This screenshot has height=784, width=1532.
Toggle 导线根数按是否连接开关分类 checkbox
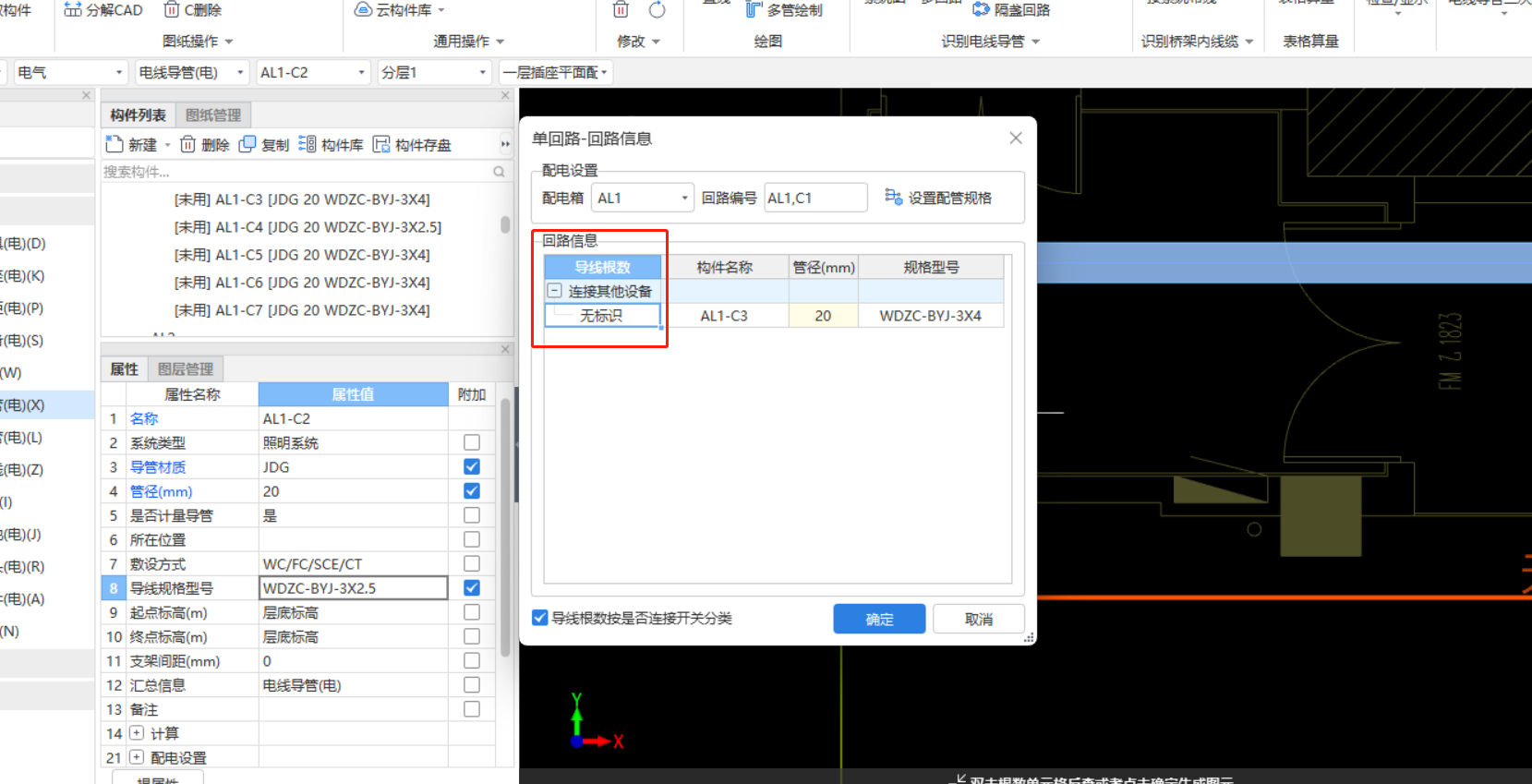[x=540, y=618]
